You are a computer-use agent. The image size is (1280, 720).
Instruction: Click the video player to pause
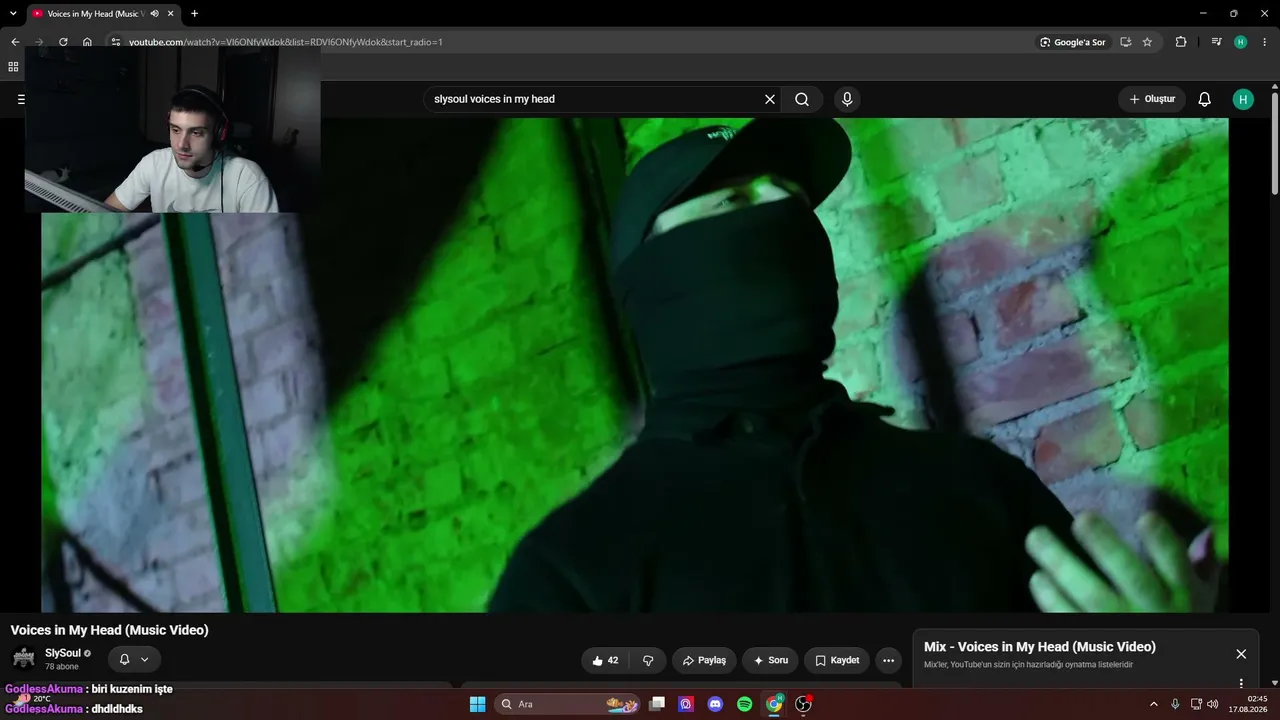point(634,365)
